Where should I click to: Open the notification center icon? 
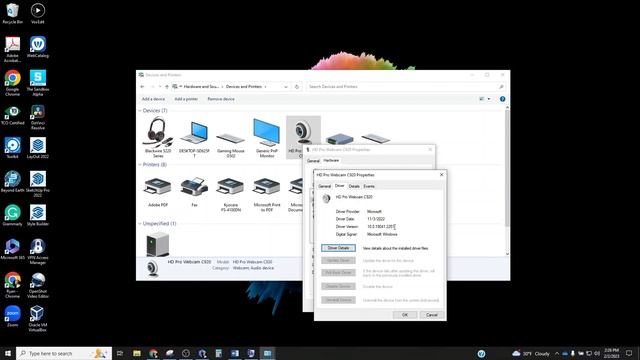pos(629,353)
